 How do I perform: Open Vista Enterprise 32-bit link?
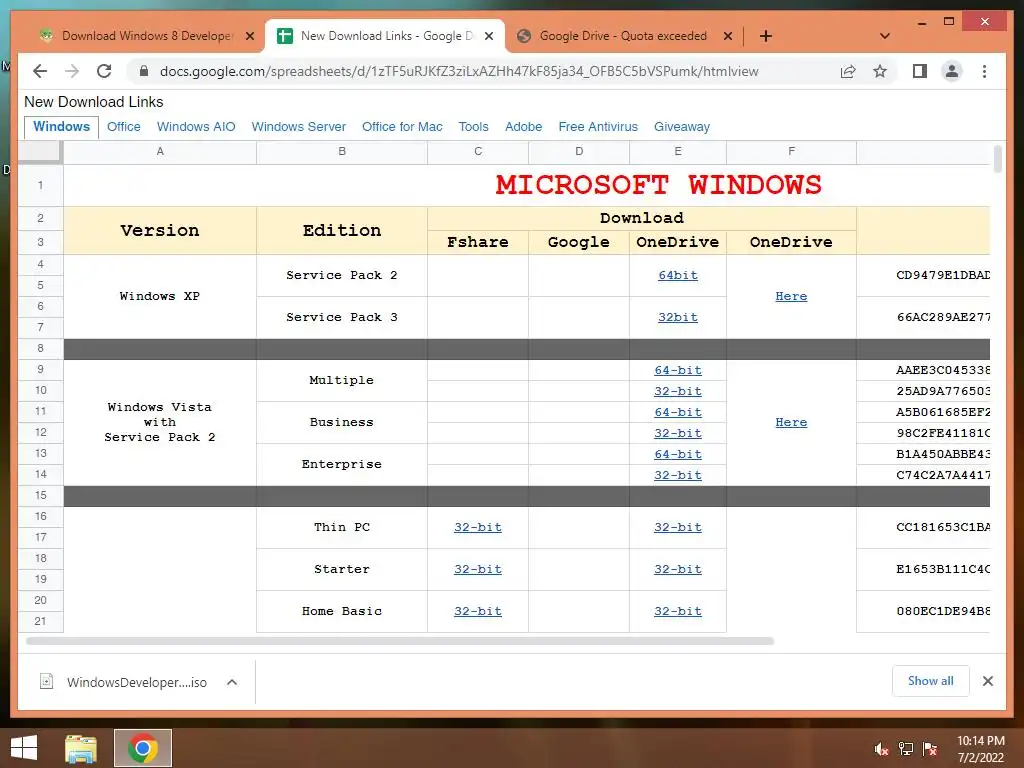(678, 475)
